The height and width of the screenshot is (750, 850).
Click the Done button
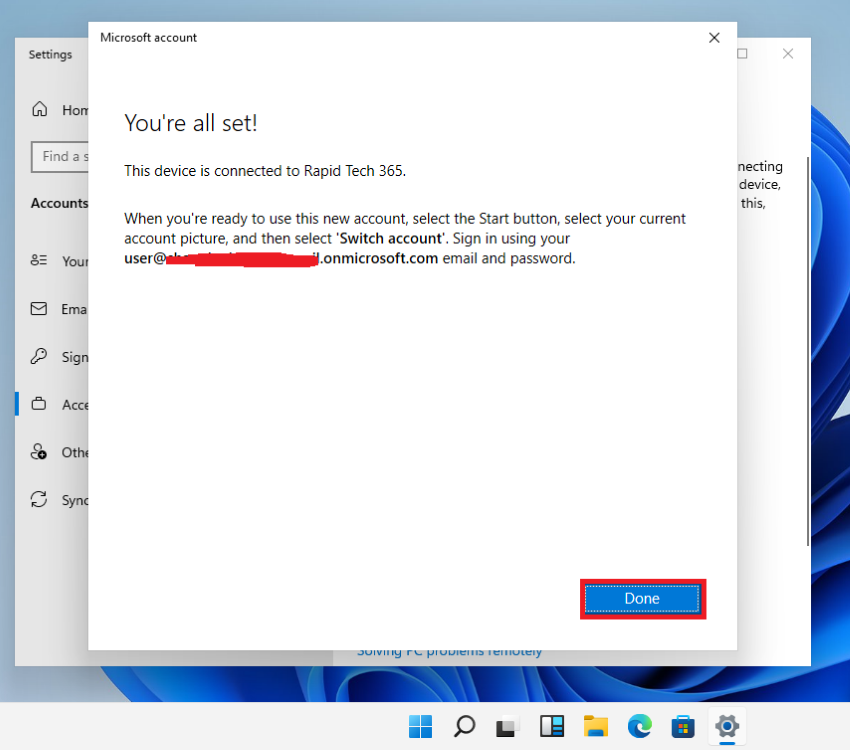(642, 598)
